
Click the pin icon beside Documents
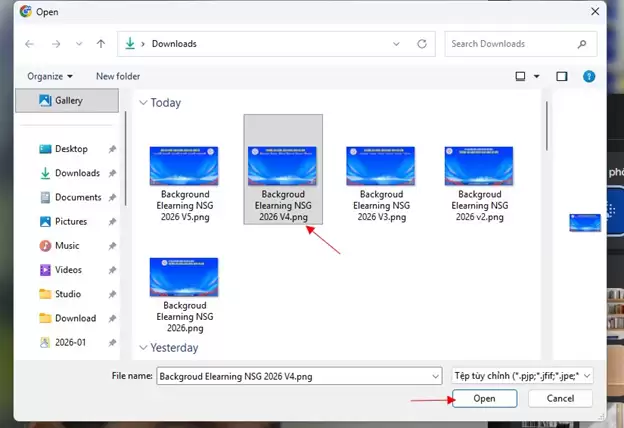tap(112, 198)
